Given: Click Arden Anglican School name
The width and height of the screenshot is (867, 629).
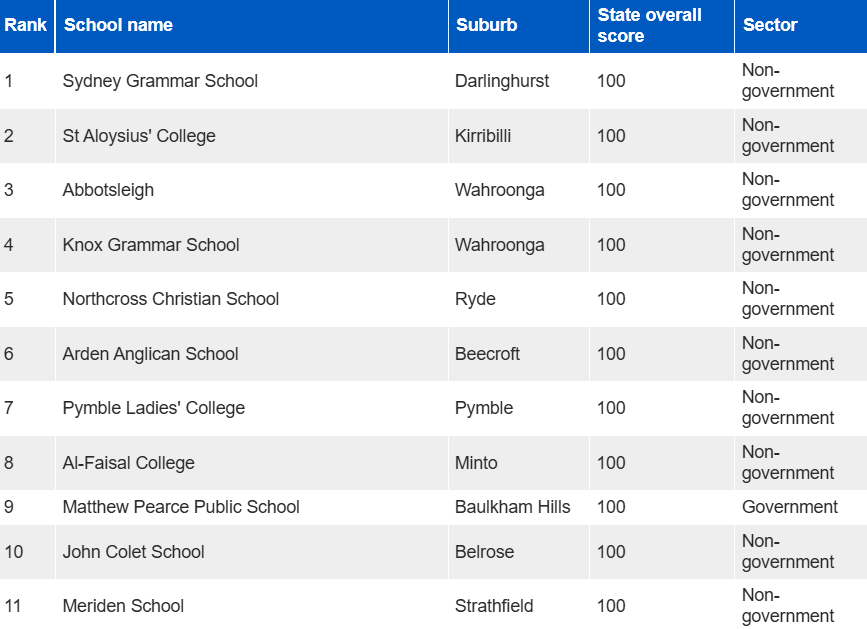Looking at the screenshot, I should (150, 354).
